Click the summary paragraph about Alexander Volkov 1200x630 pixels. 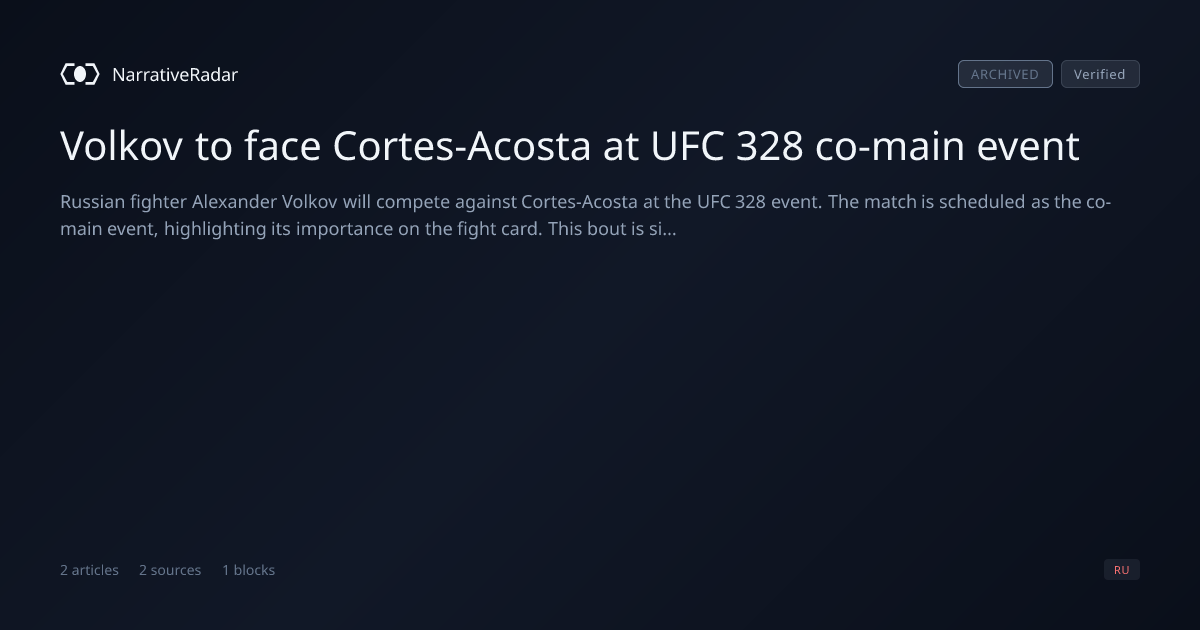(586, 215)
